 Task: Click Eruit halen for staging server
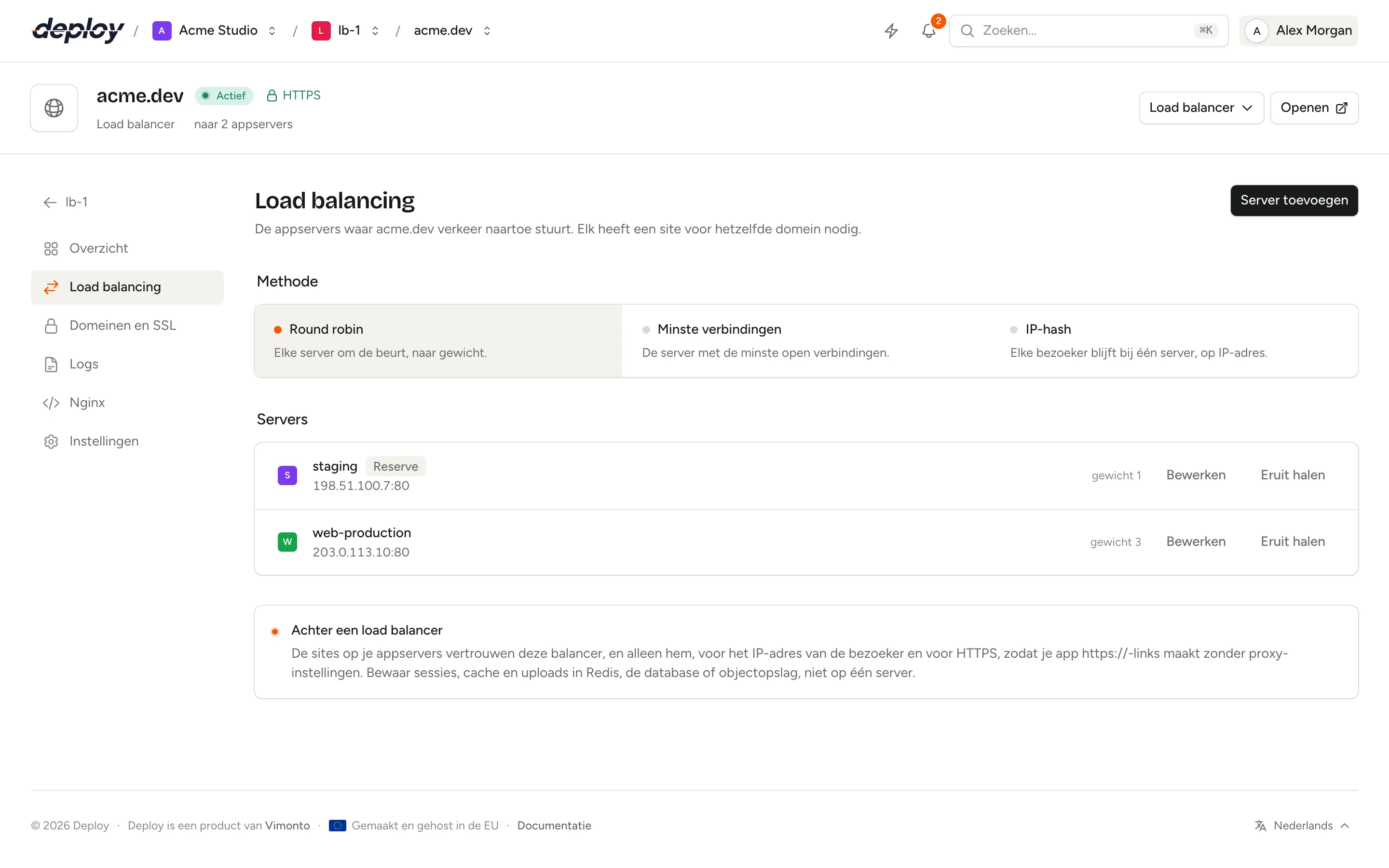(x=1293, y=475)
